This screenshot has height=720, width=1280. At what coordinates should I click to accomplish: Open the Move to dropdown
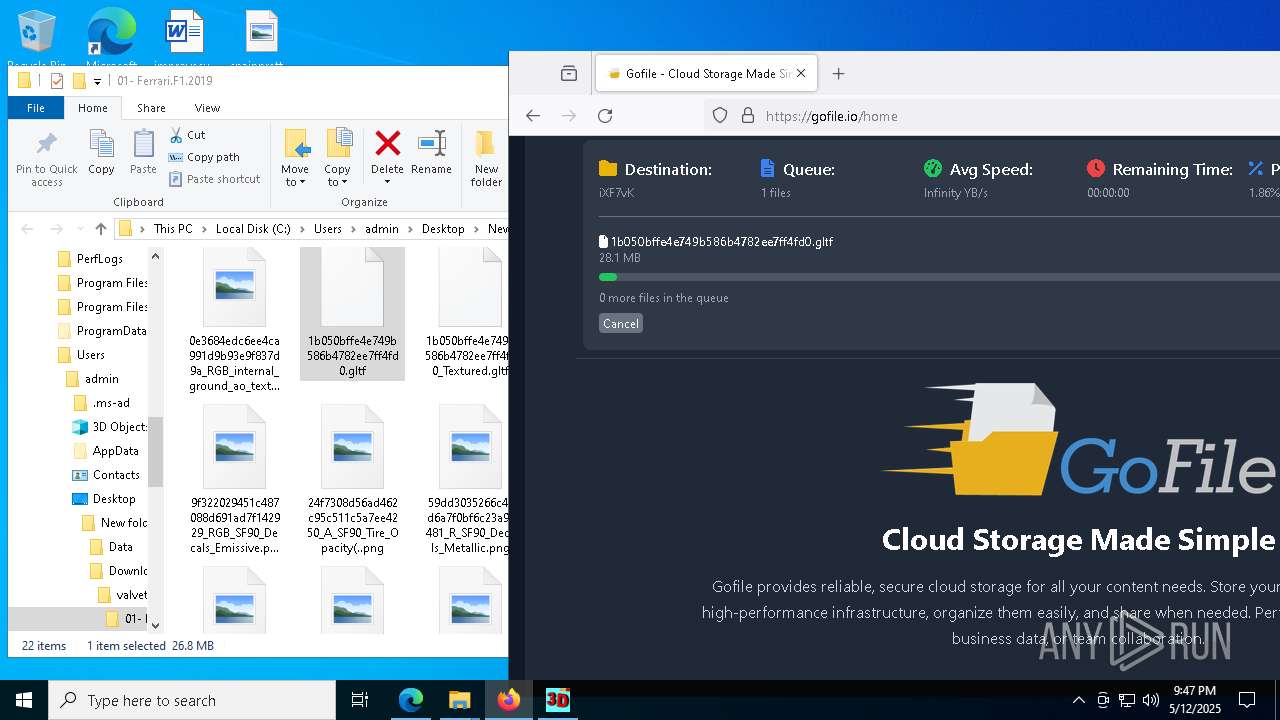pyautogui.click(x=295, y=158)
